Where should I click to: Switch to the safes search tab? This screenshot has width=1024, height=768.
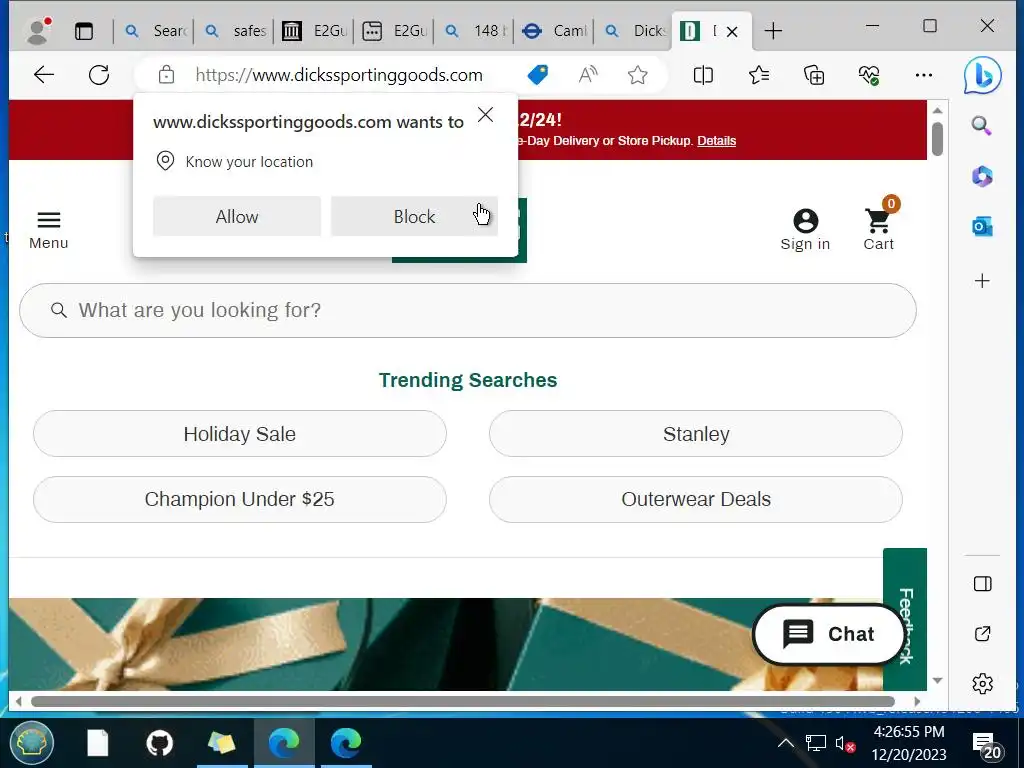click(x=235, y=31)
